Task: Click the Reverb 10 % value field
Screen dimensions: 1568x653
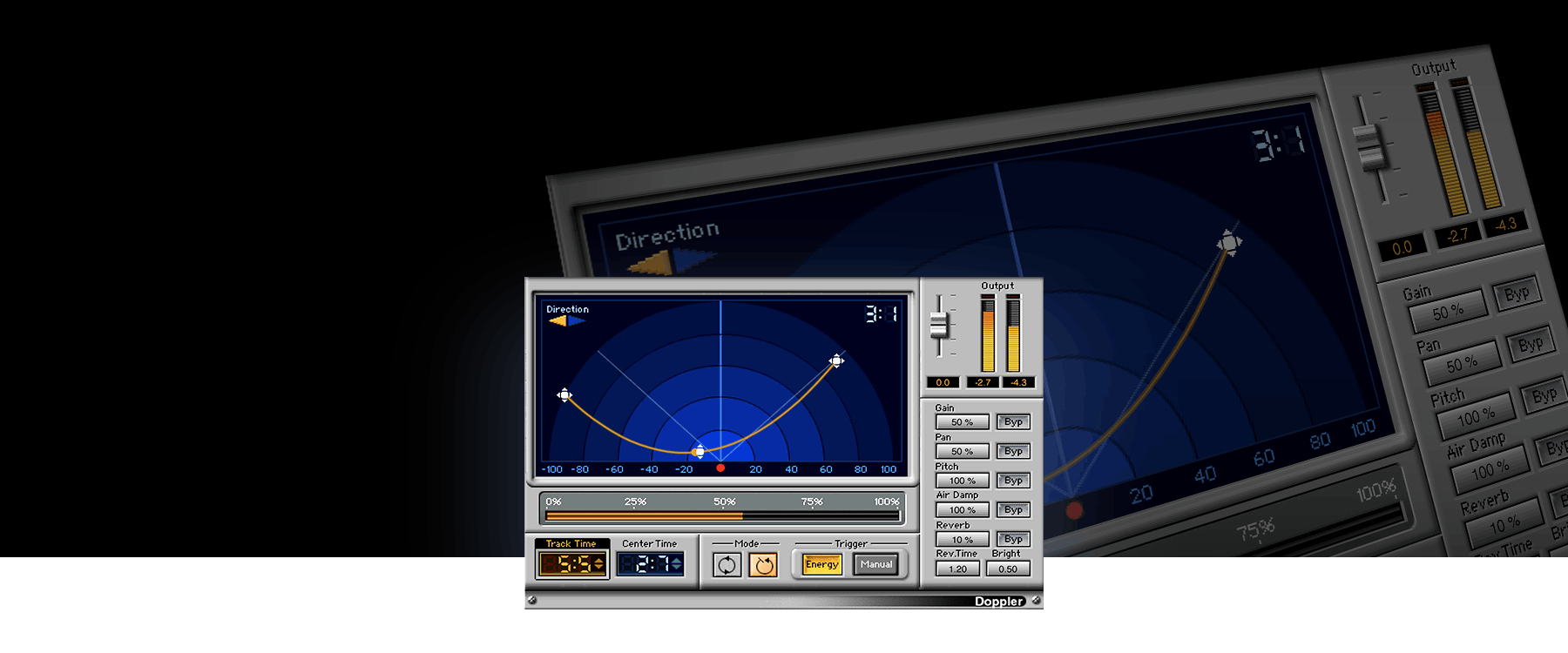Action: point(962,540)
